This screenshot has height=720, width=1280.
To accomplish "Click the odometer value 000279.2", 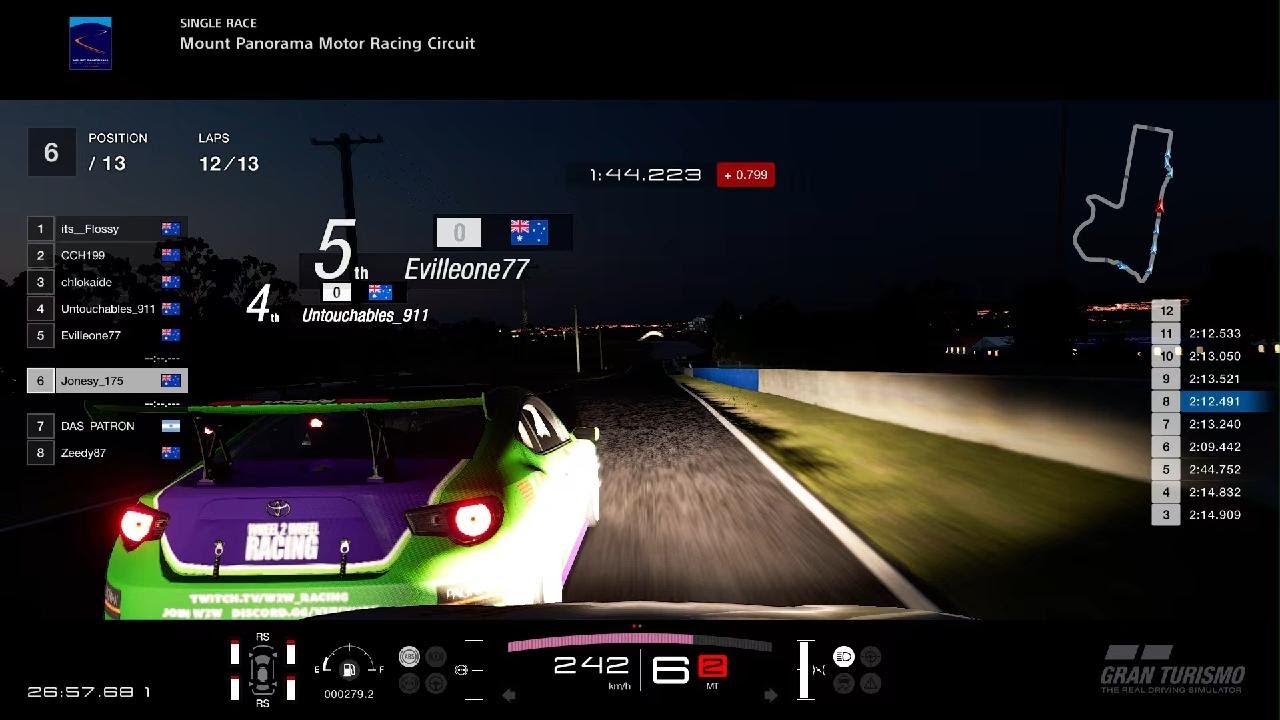I will point(349,693).
